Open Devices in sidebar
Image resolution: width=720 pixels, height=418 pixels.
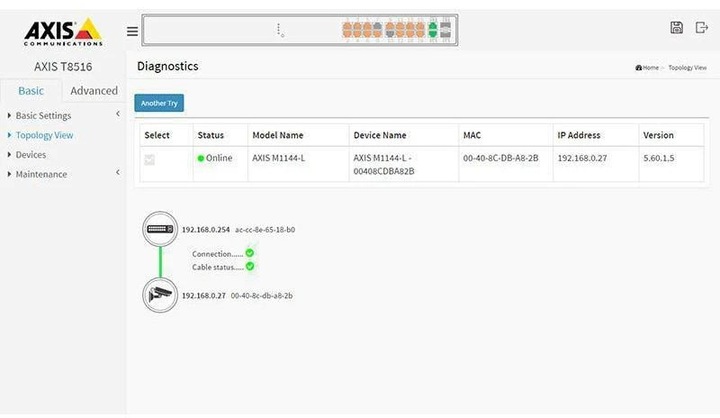click(x=31, y=155)
